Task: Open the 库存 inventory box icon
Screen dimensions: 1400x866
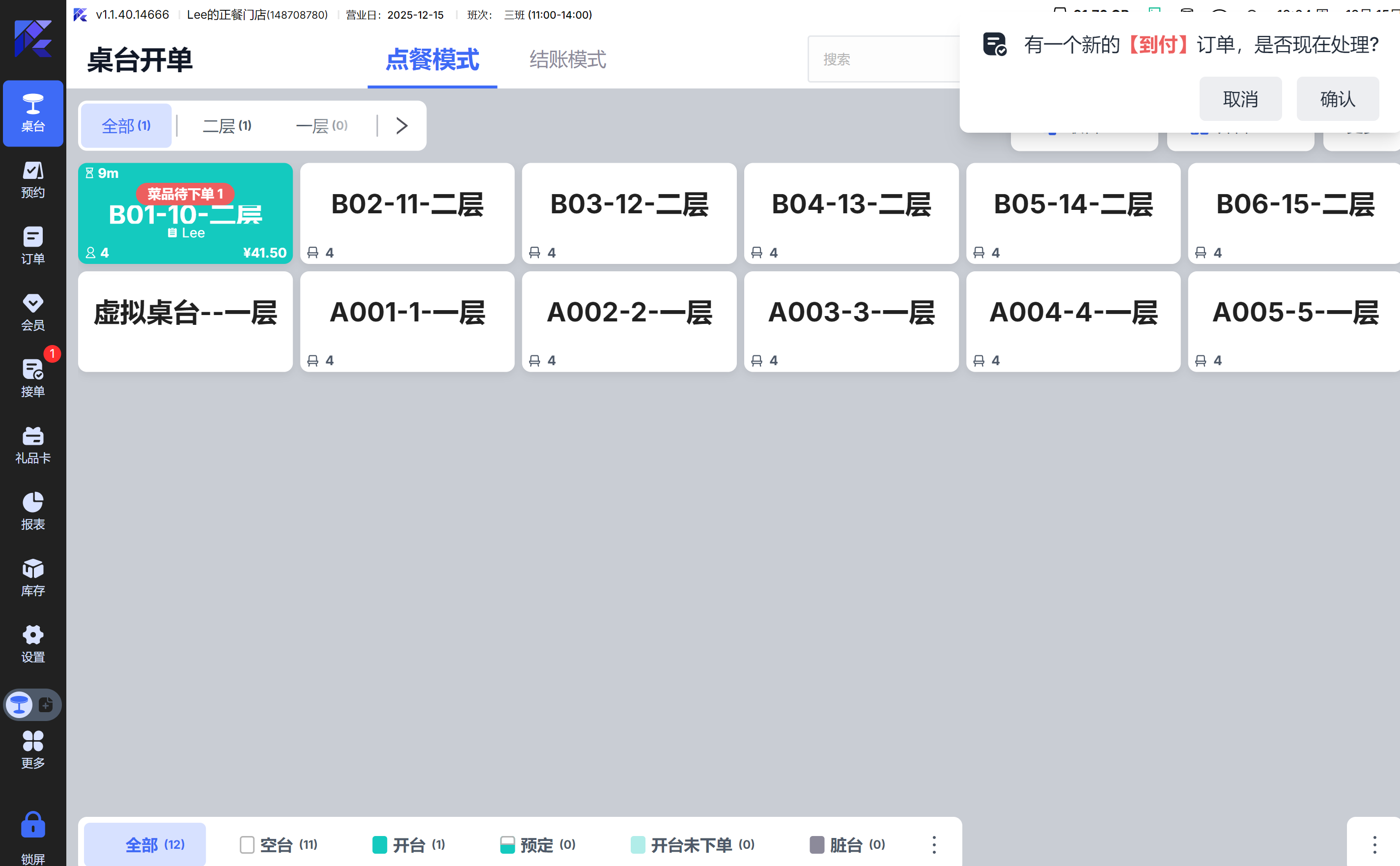Action: pos(32,577)
